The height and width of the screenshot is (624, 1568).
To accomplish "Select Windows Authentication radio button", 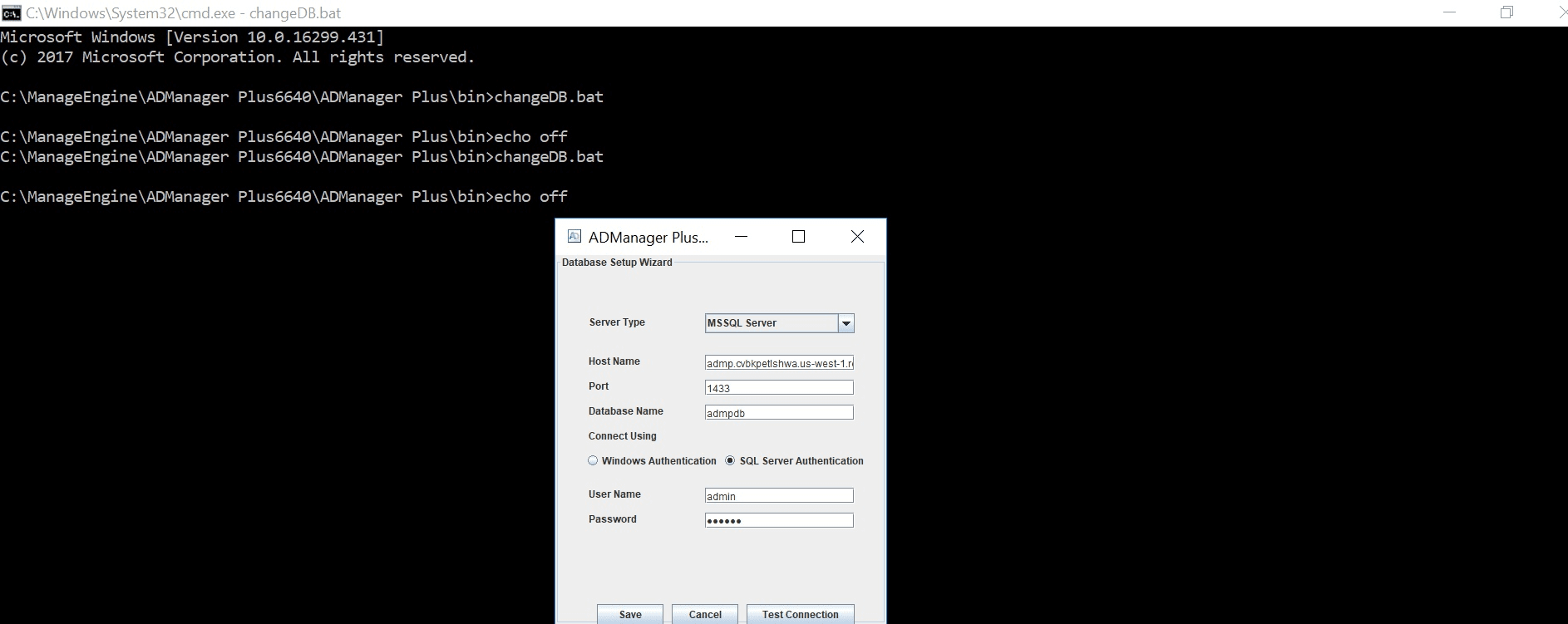I will pos(593,460).
